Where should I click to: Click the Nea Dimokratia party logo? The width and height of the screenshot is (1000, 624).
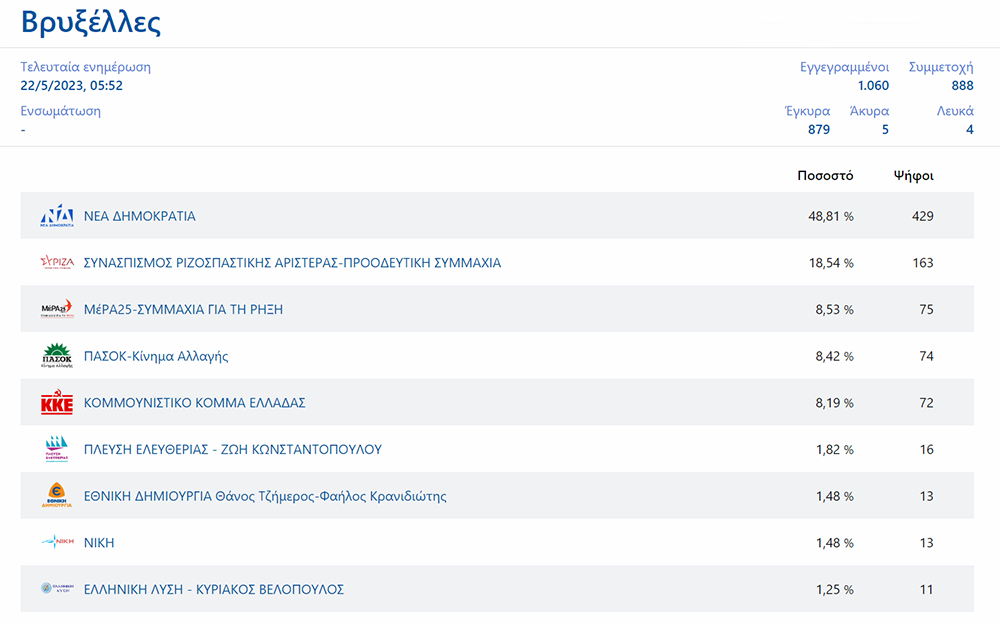57,216
